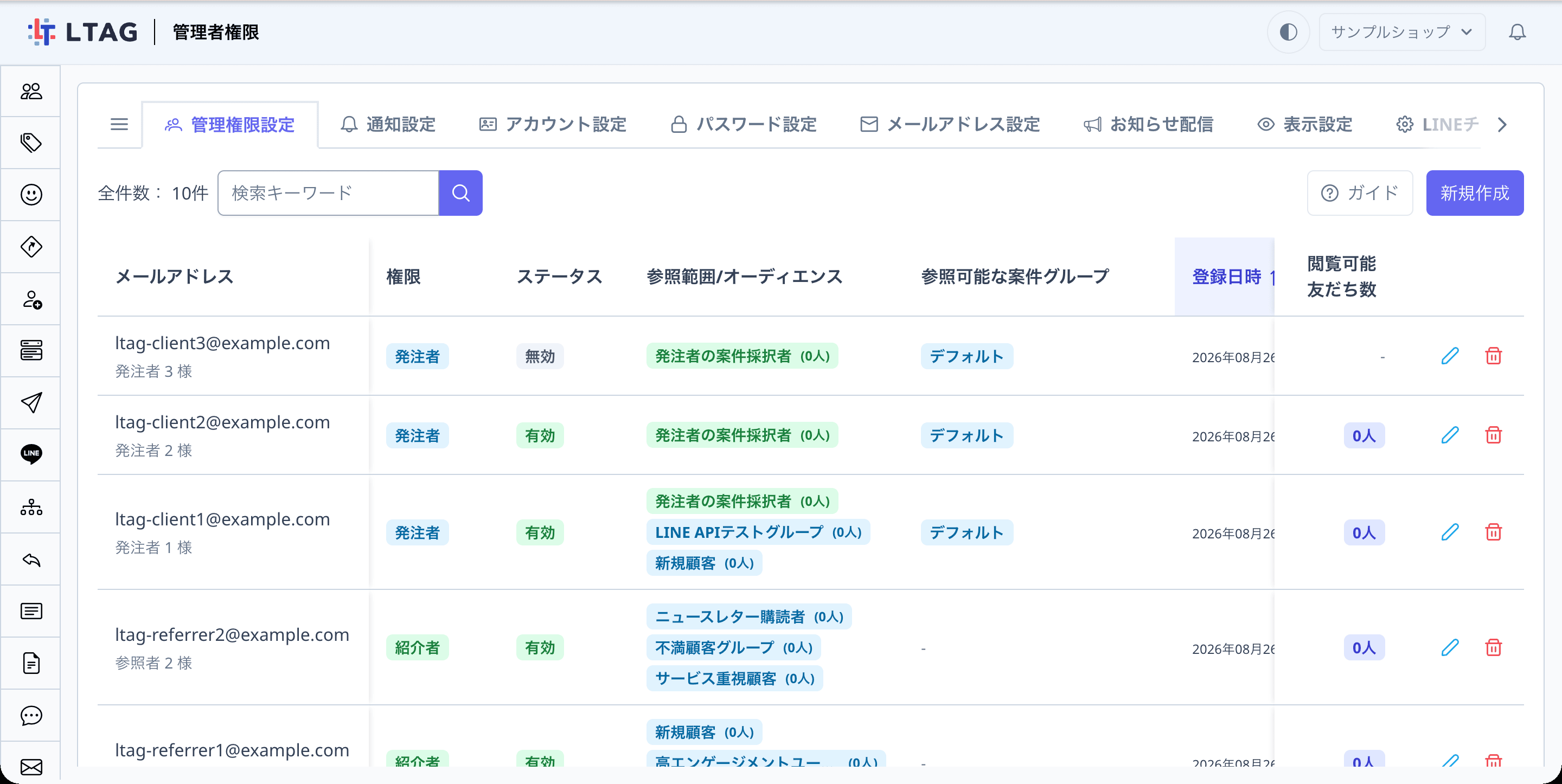Open the chat bubble sidebar icon
This screenshot has width=1562, height=784.
[31, 716]
